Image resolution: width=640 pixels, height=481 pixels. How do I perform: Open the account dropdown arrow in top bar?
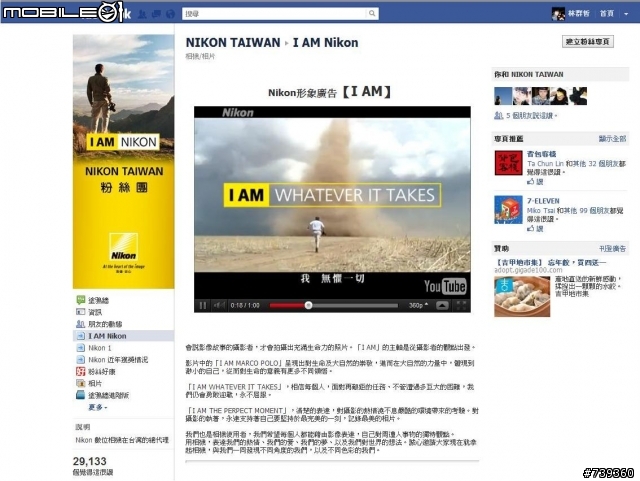[x=626, y=14]
